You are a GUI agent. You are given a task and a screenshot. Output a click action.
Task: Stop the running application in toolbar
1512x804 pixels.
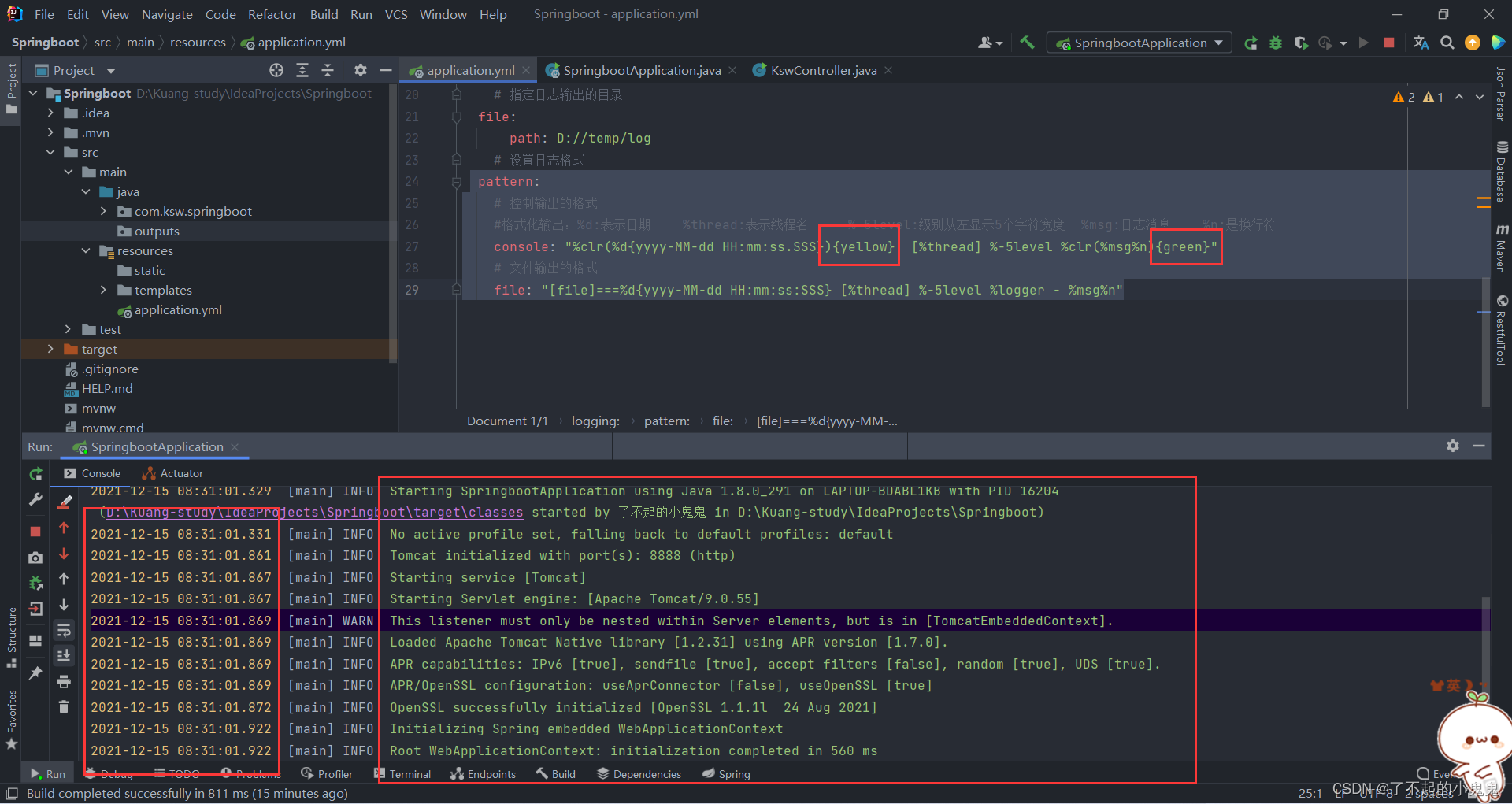[1389, 43]
